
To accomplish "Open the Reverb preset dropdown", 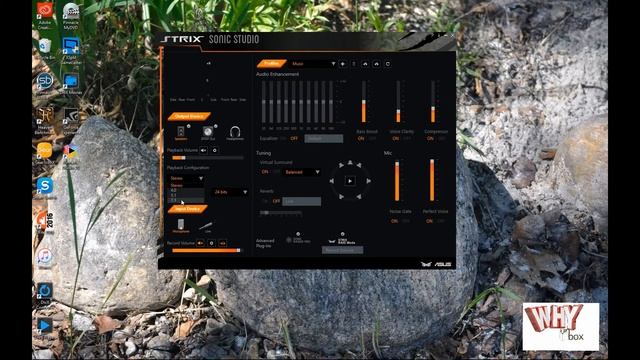I will click(x=302, y=201).
